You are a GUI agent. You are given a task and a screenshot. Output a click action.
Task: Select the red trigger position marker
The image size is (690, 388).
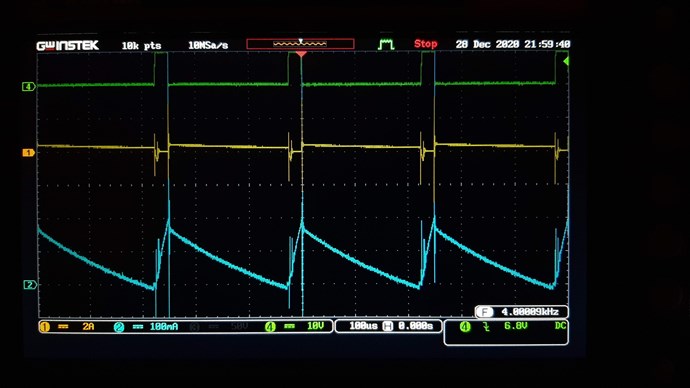tap(301, 54)
